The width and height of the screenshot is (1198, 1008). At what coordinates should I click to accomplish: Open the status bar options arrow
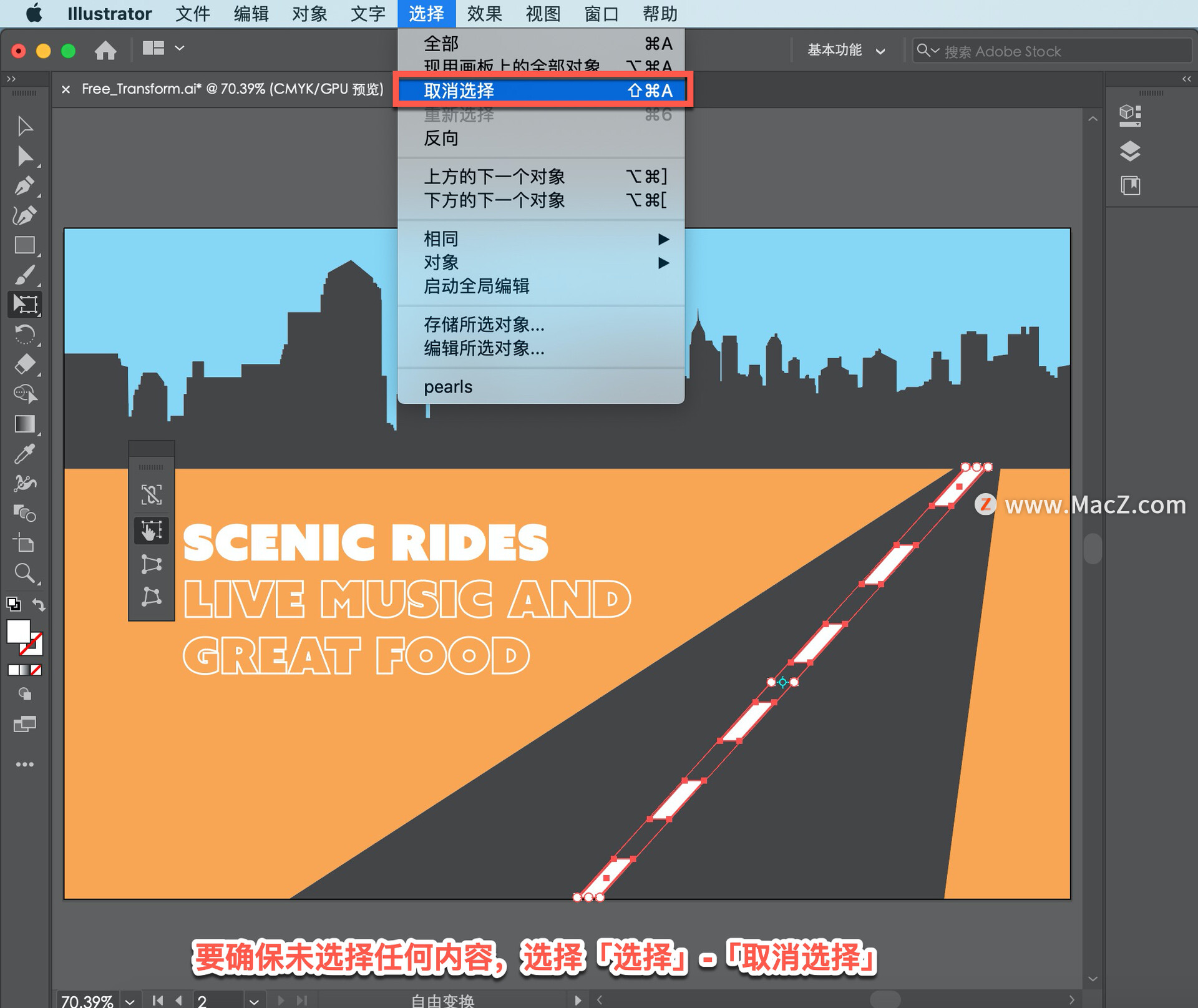tap(578, 1000)
